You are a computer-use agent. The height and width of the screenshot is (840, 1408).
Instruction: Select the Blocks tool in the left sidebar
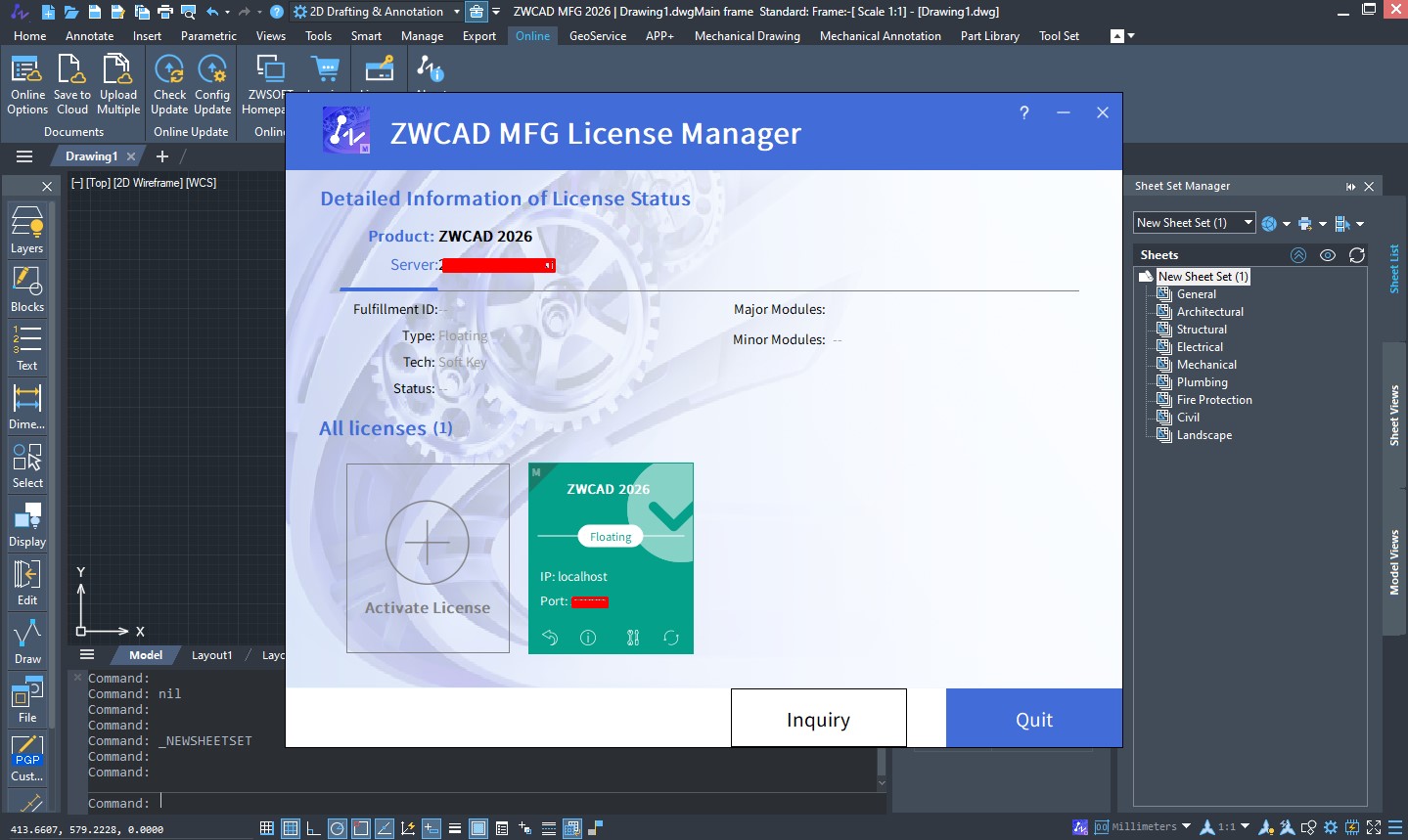[x=26, y=286]
